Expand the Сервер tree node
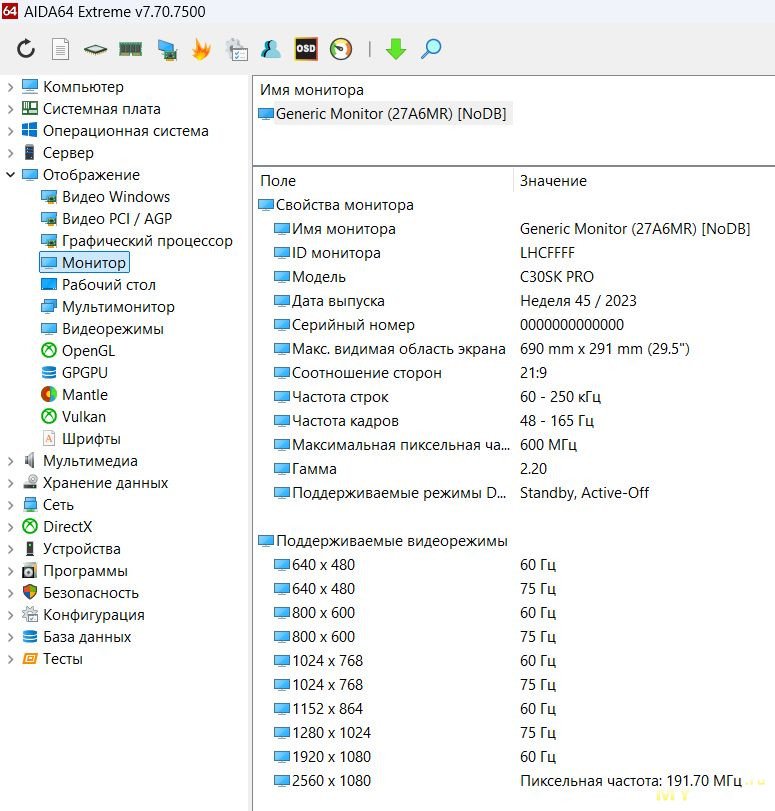 pyautogui.click(x=10, y=153)
